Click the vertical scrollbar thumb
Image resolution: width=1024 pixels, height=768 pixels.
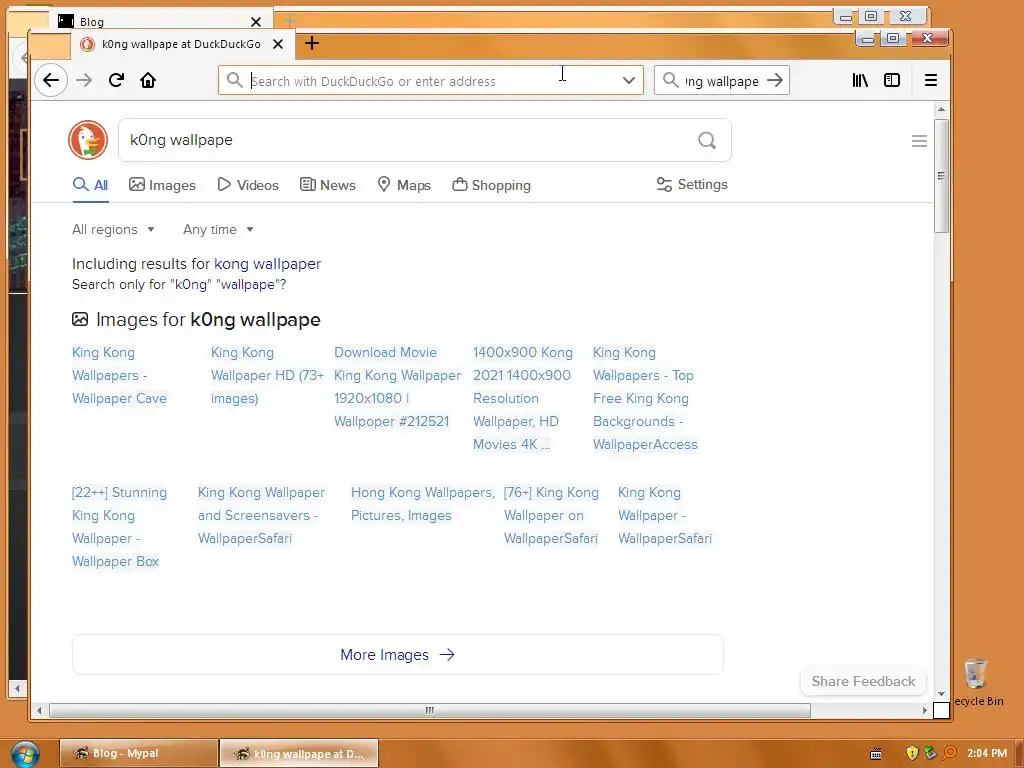coord(941,175)
